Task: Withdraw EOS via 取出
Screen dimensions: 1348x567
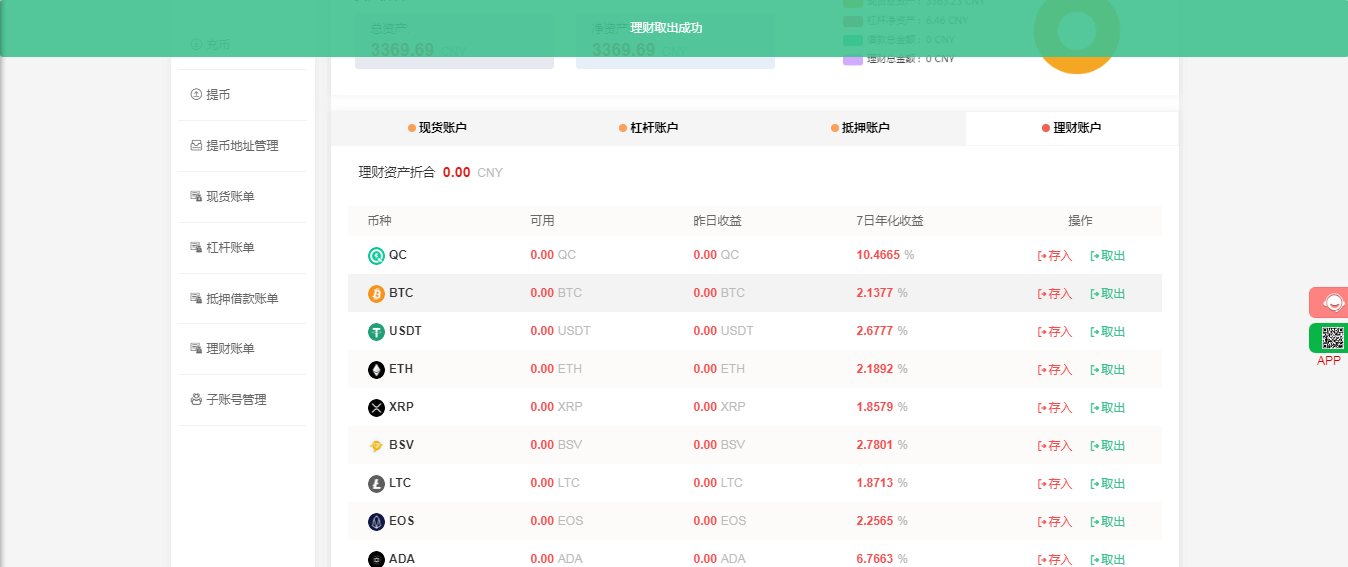Action: (x=1108, y=522)
